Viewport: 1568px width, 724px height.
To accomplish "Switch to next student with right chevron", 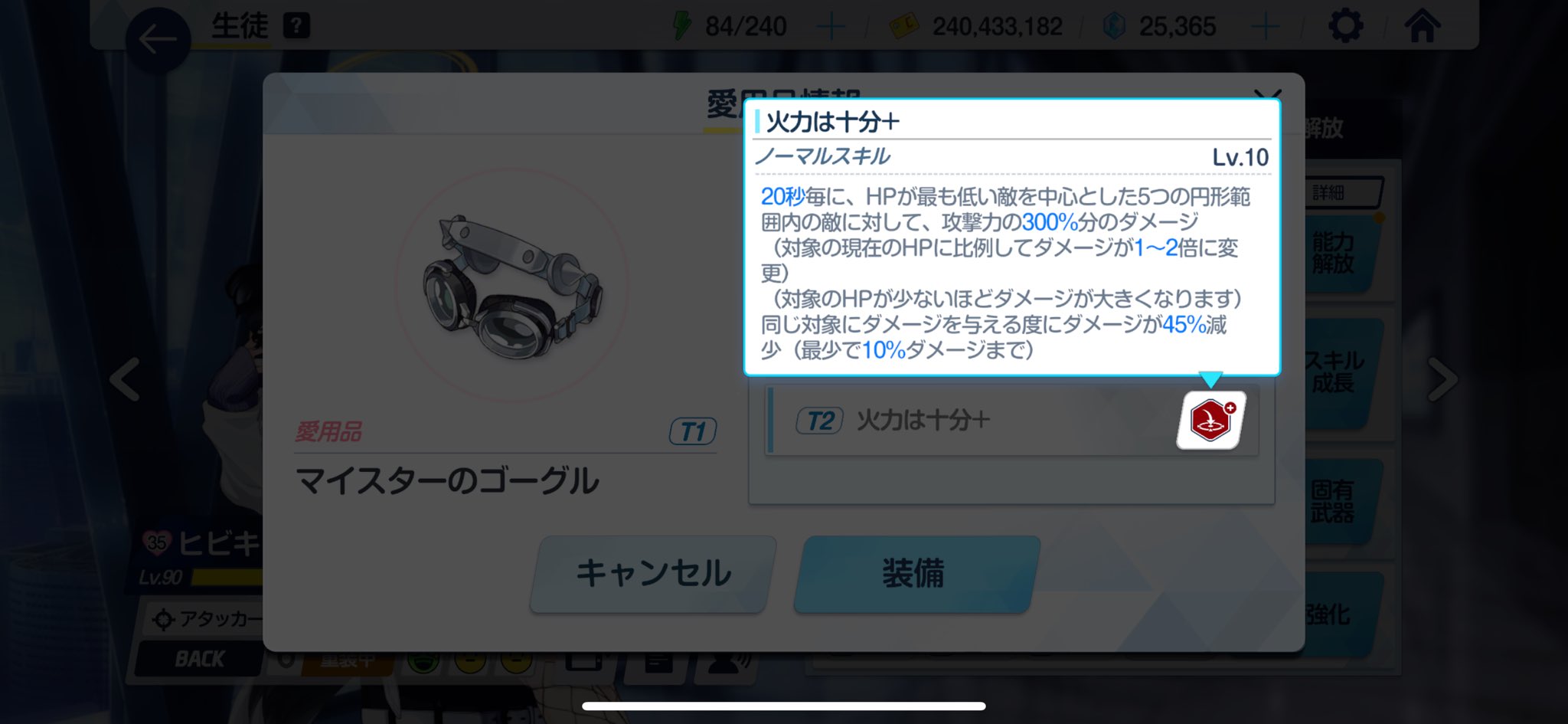I will [1442, 378].
